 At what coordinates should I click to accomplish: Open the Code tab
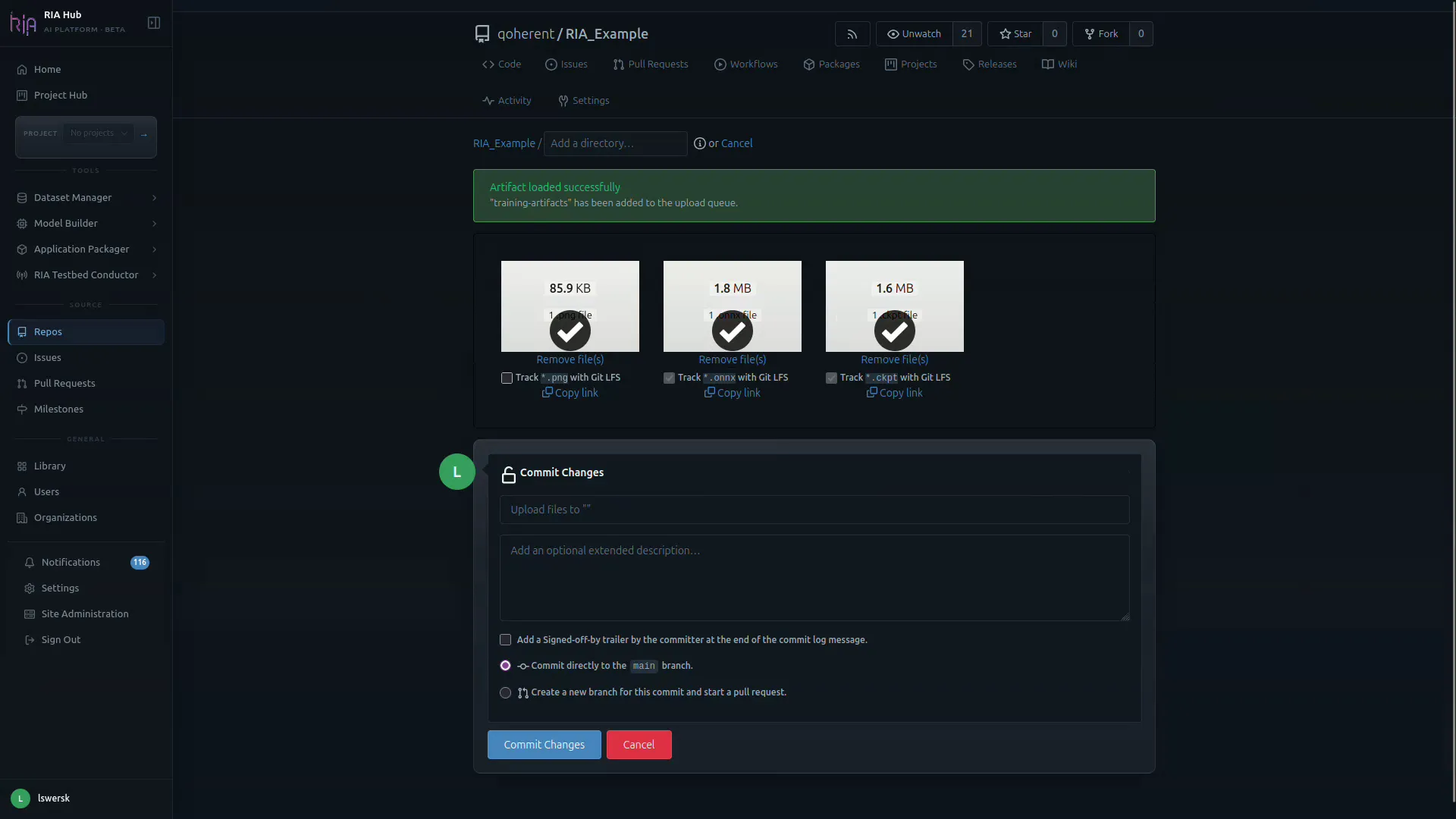pyautogui.click(x=501, y=64)
